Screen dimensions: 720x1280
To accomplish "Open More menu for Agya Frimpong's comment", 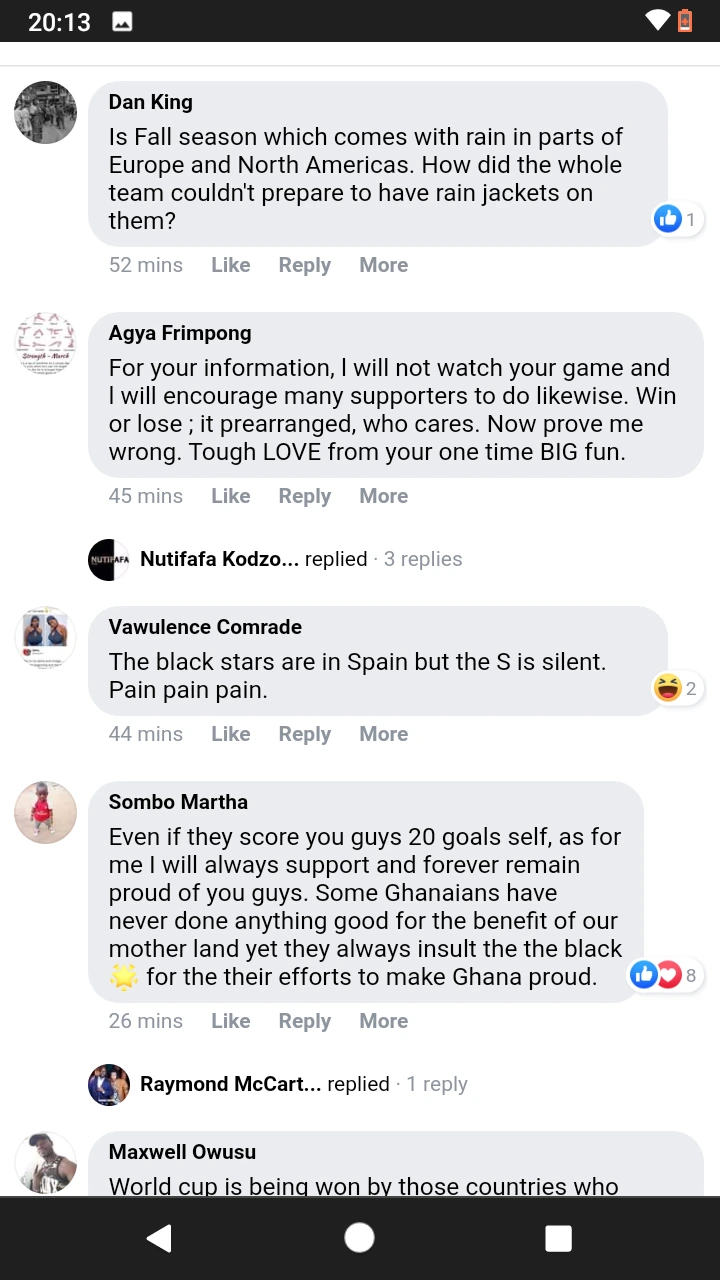I will pyautogui.click(x=383, y=496).
